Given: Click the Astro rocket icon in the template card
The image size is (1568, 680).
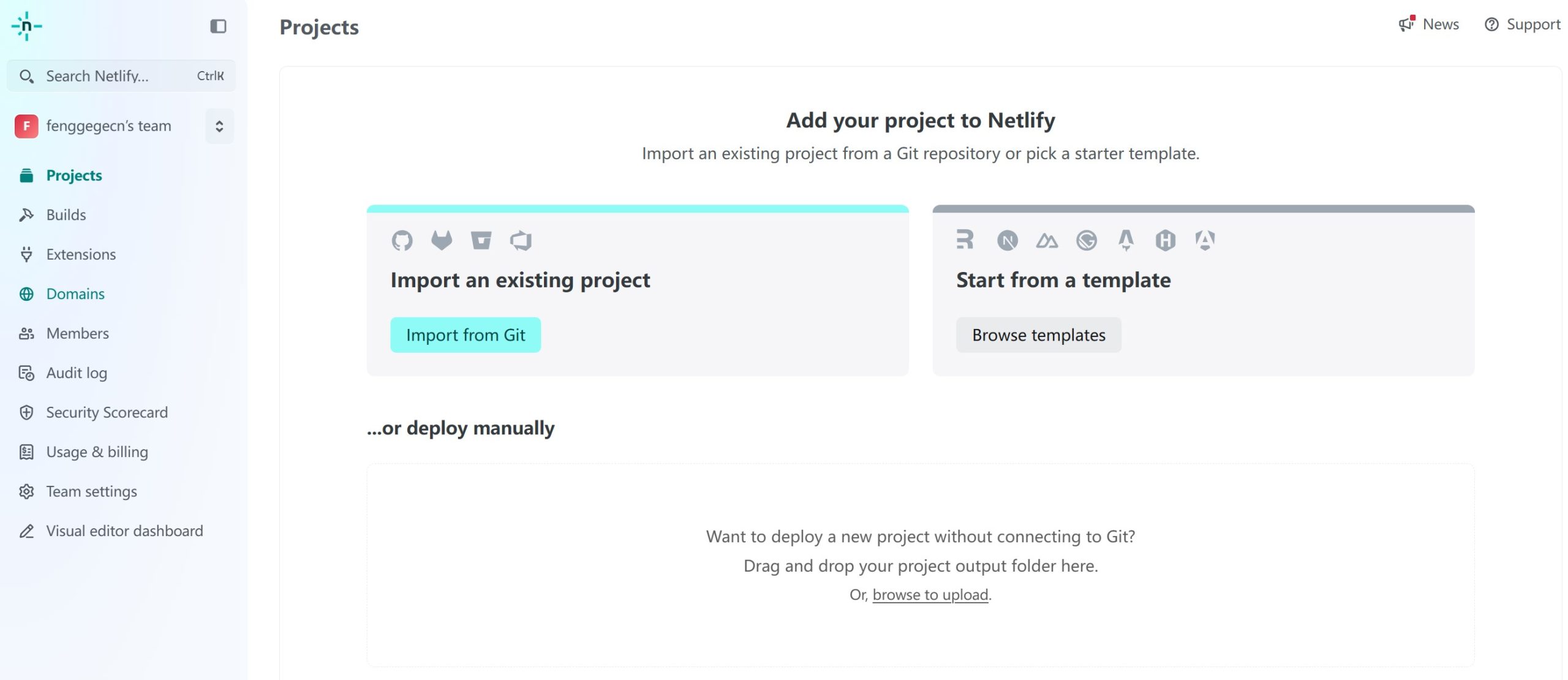Looking at the screenshot, I should tap(1127, 240).
